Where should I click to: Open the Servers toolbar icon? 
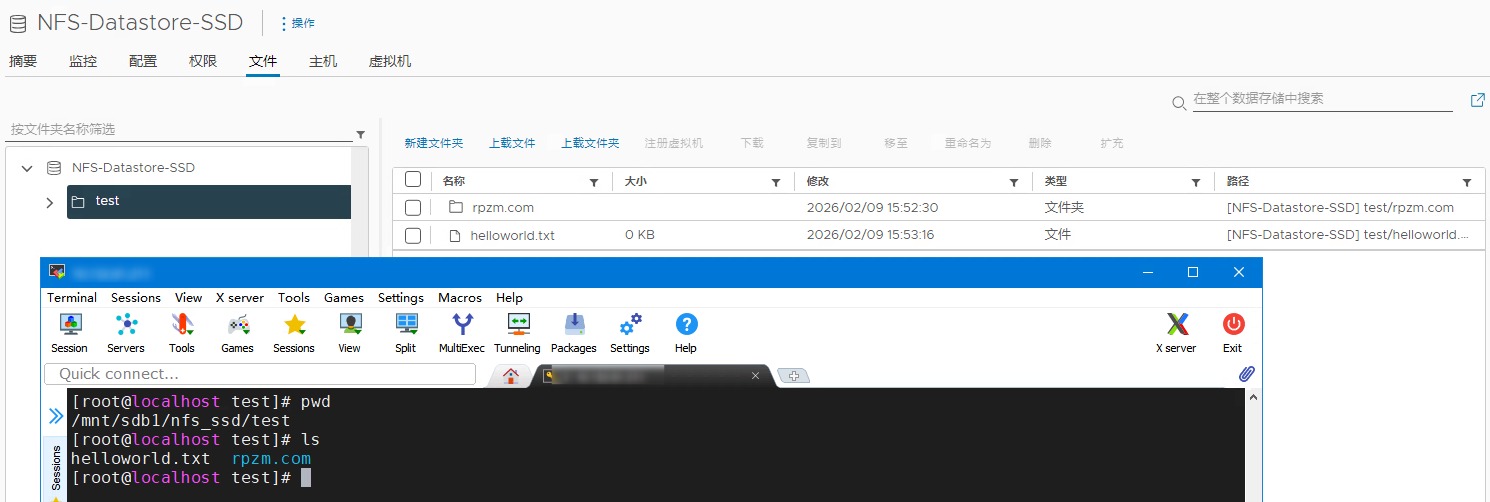coord(126,325)
